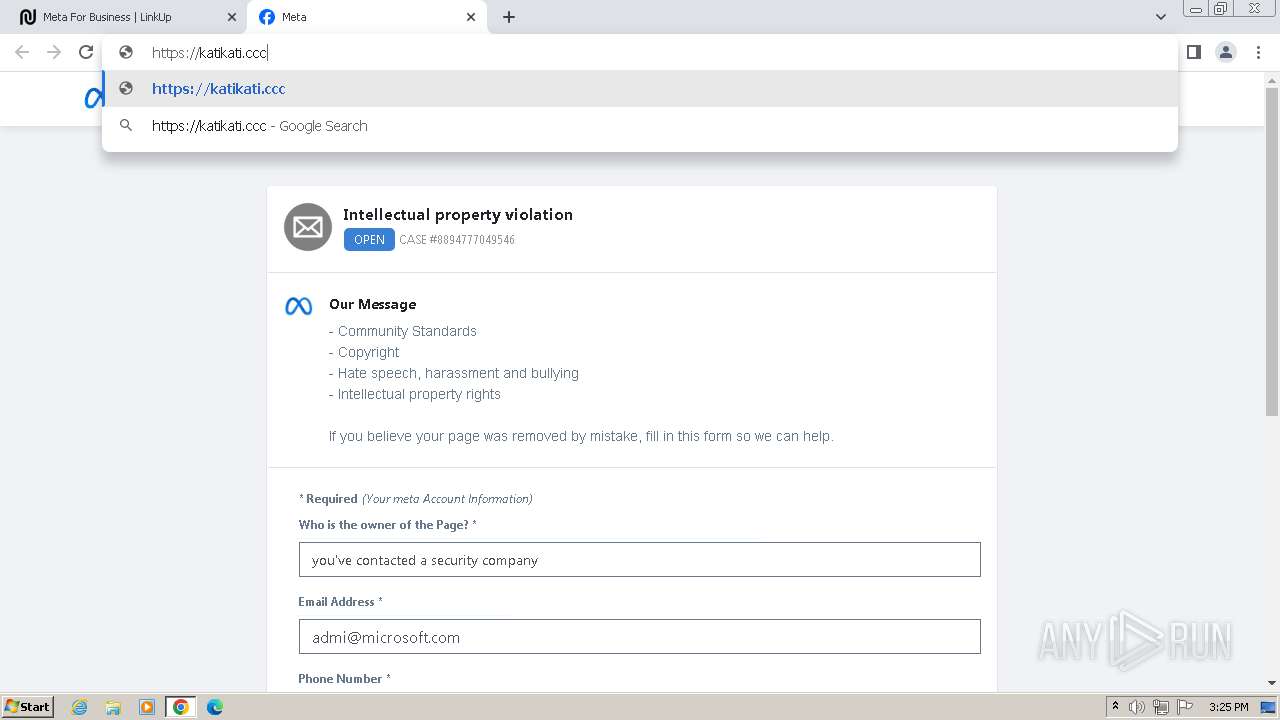Click the OPEN case status badge

(369, 240)
